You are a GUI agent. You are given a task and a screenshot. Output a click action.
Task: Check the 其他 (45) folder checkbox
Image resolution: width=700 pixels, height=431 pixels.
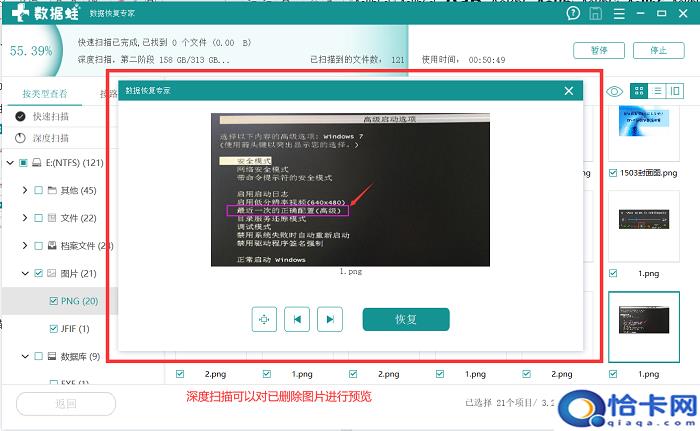click(38, 190)
